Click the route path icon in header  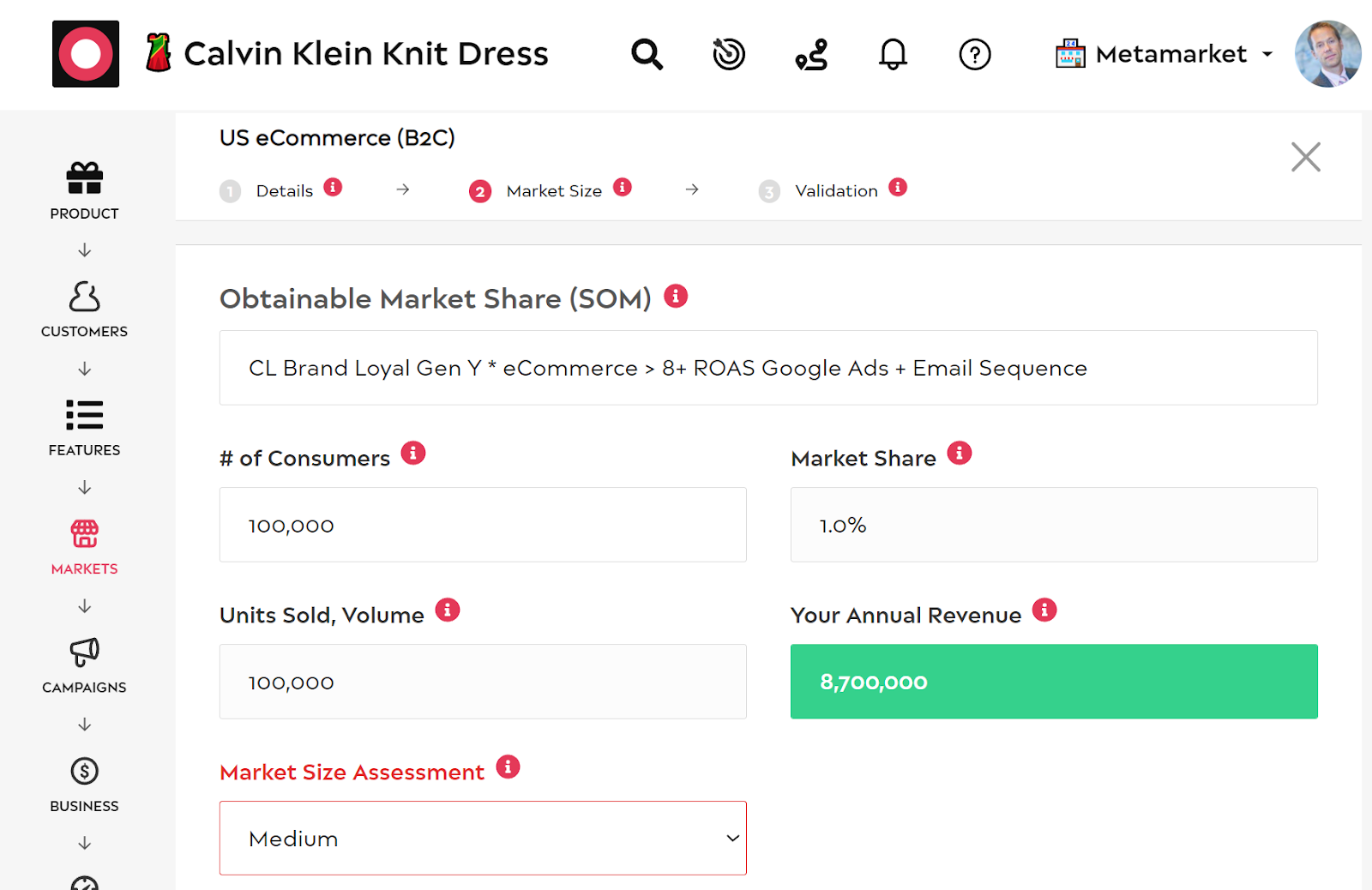click(811, 54)
